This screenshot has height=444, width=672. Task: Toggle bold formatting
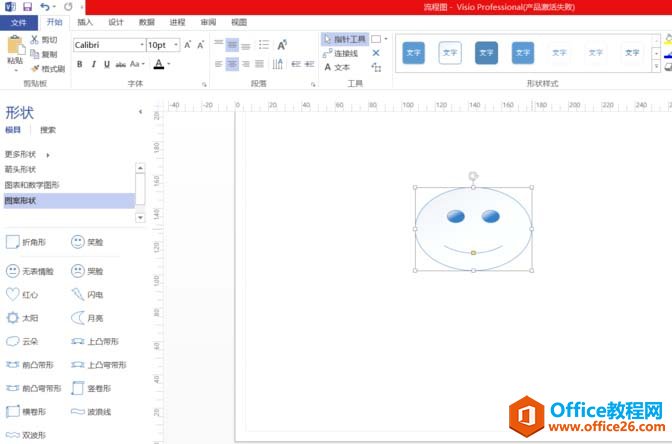(80, 64)
